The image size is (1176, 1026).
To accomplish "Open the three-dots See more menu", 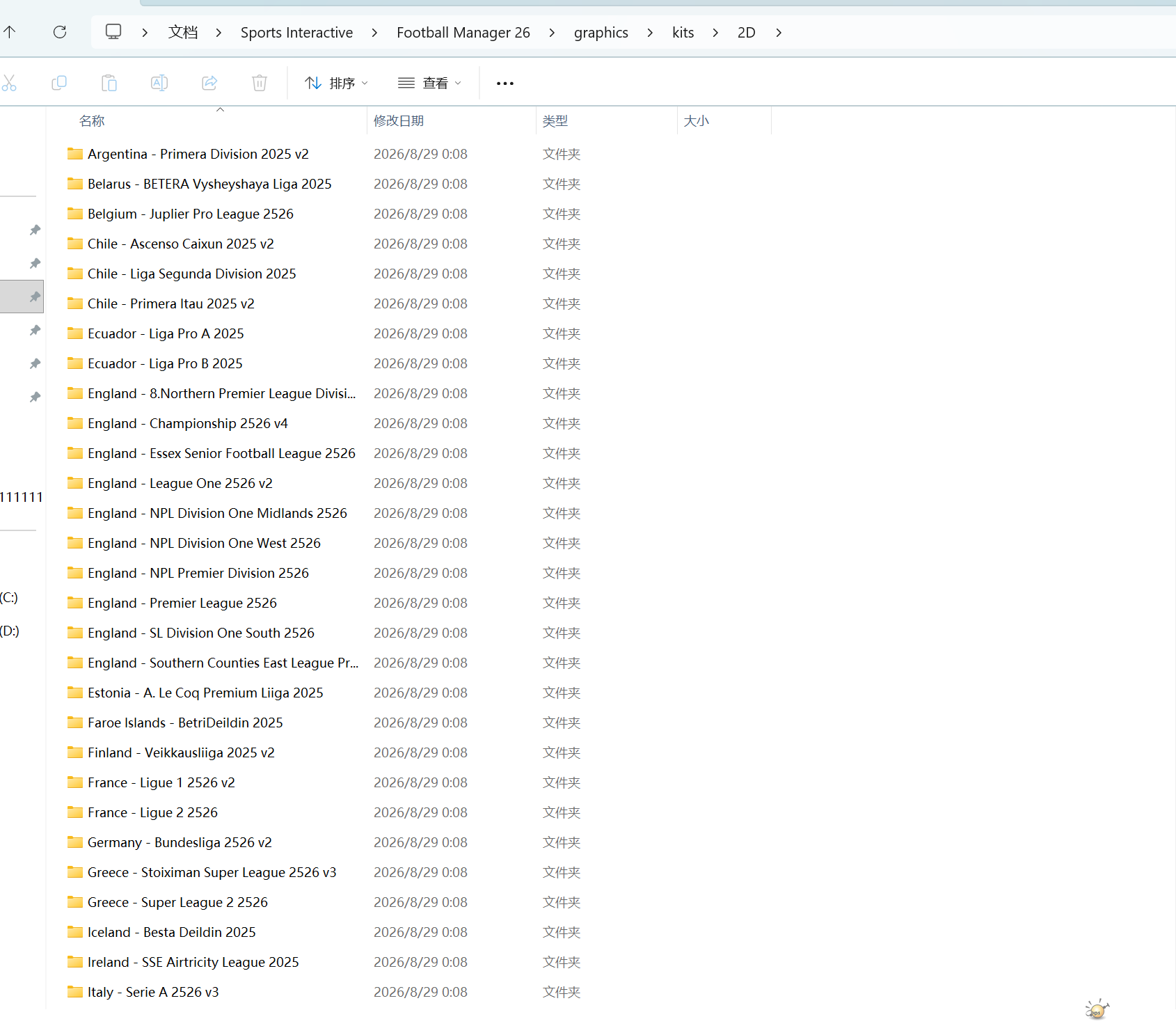I will pos(505,84).
